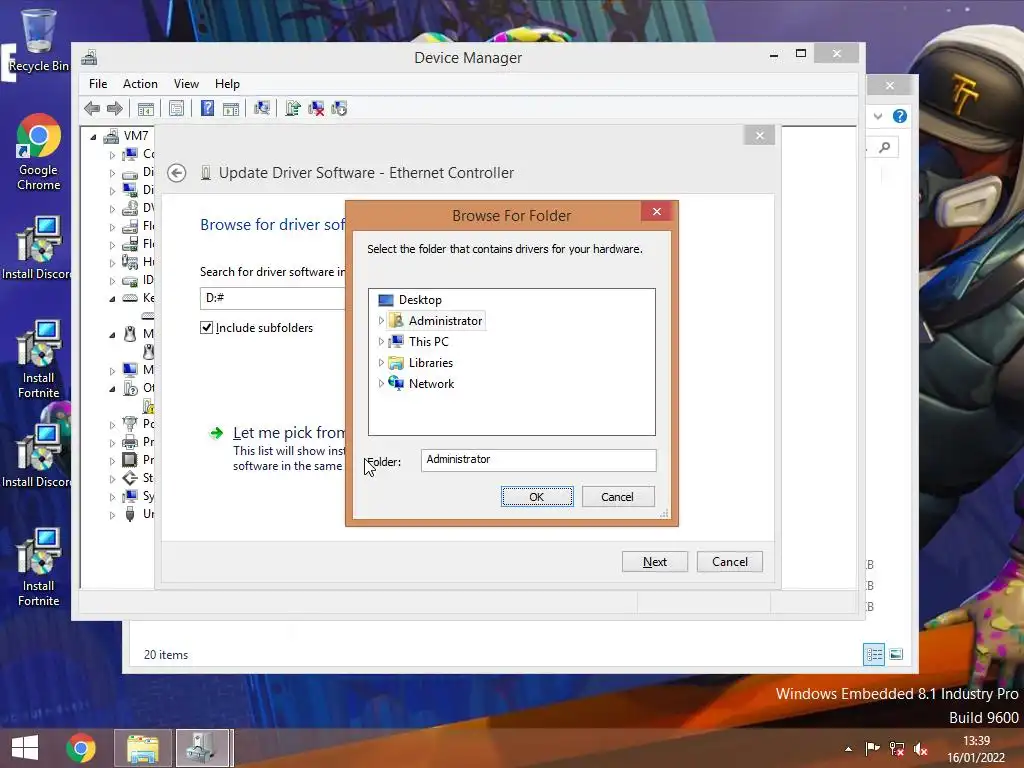The height and width of the screenshot is (768, 1024).
Task: Click the Forward arrow in Device Manager toolbar
Action: click(115, 108)
